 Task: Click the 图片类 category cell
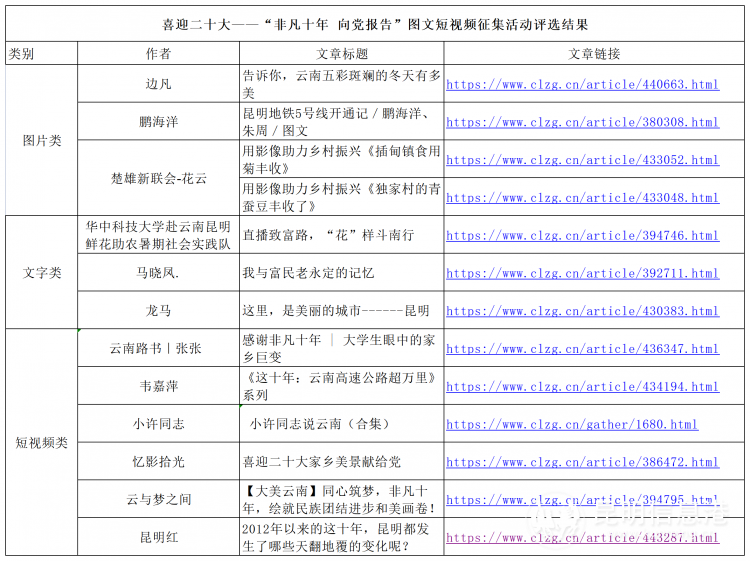[x=42, y=141]
